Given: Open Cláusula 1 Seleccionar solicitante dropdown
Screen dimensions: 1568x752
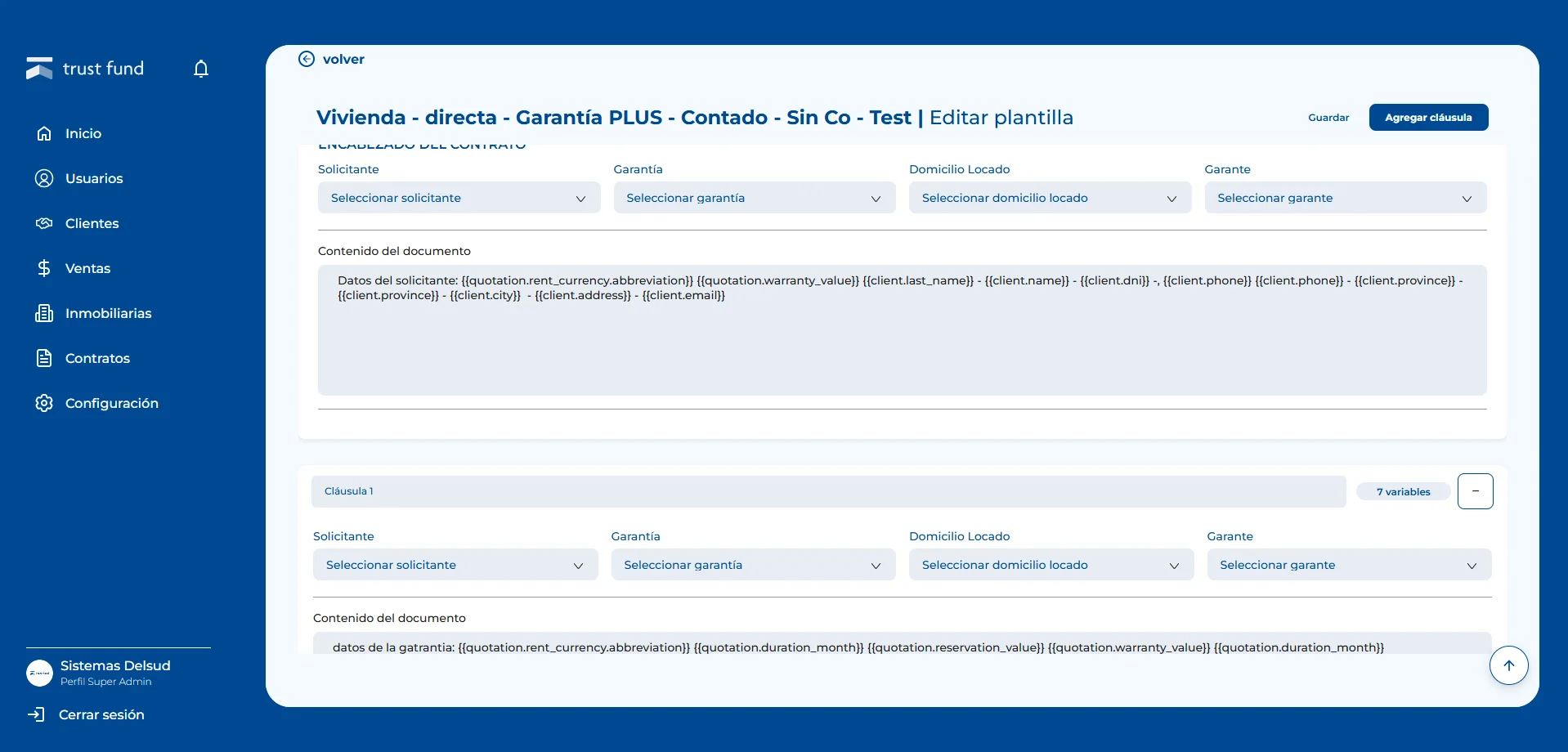Looking at the screenshot, I should pyautogui.click(x=455, y=565).
